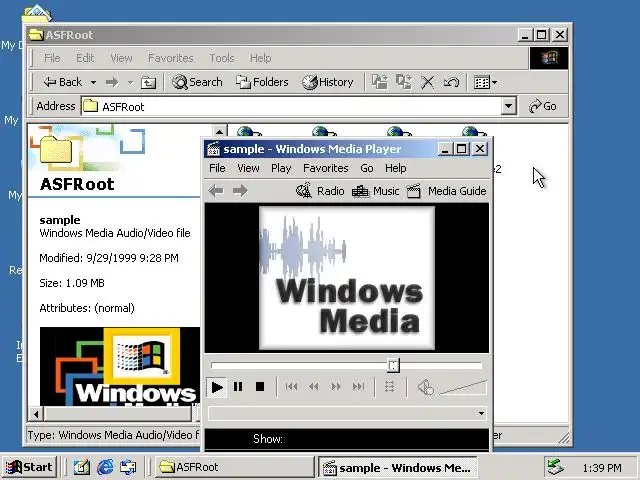Open Media Player Play menu
Image resolution: width=640 pixels, height=480 pixels.
click(x=281, y=168)
